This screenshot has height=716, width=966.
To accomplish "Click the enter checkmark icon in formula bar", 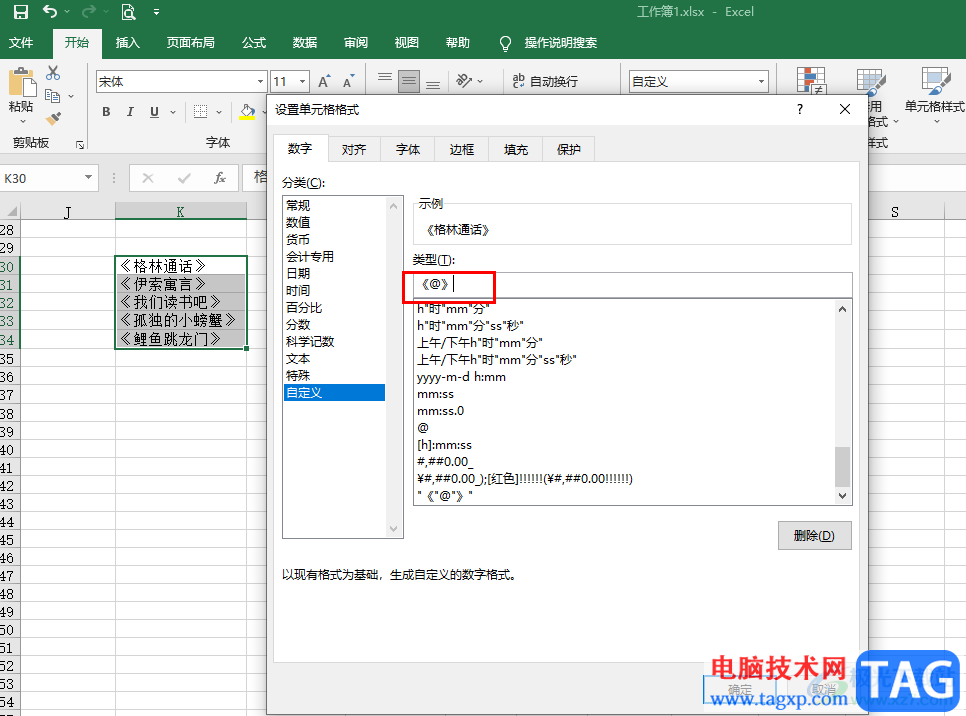I will [184, 178].
